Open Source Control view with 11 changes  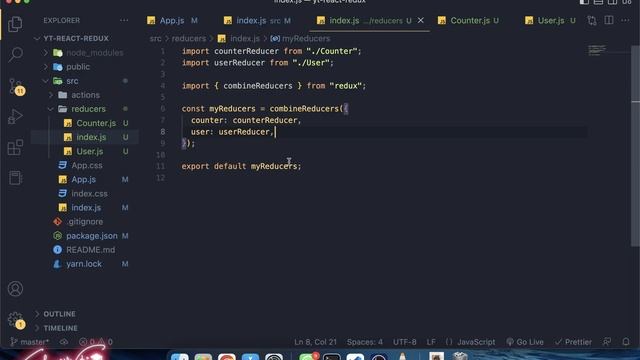click(x=16, y=86)
